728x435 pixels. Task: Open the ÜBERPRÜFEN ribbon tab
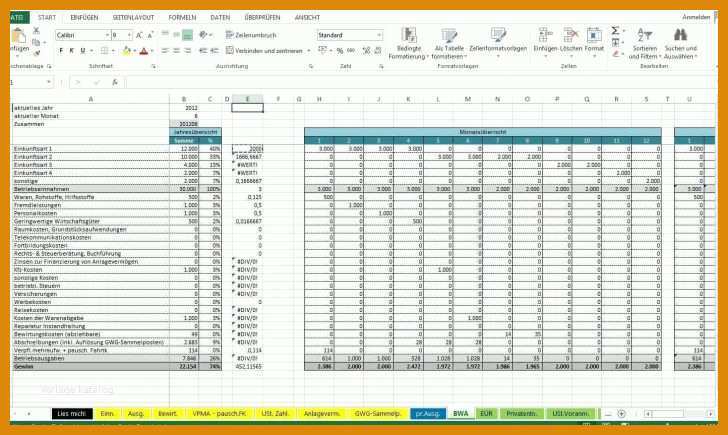pos(262,18)
